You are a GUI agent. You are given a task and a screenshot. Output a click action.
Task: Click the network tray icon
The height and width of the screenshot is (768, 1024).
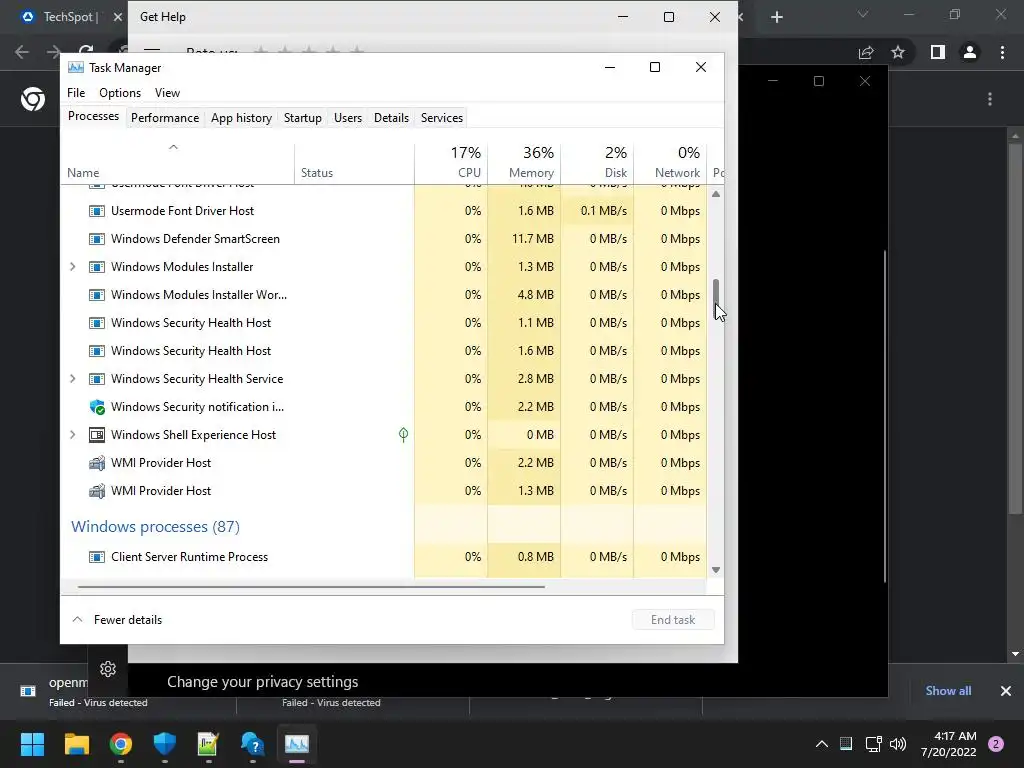coord(873,744)
